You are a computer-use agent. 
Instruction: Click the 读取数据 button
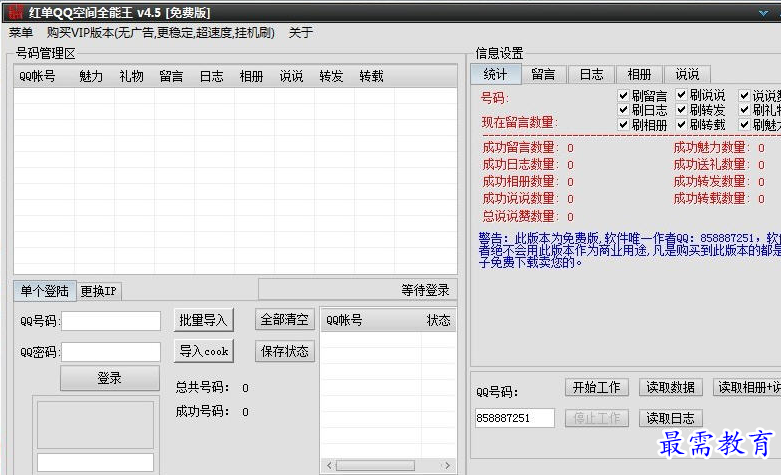pyautogui.click(x=670, y=387)
